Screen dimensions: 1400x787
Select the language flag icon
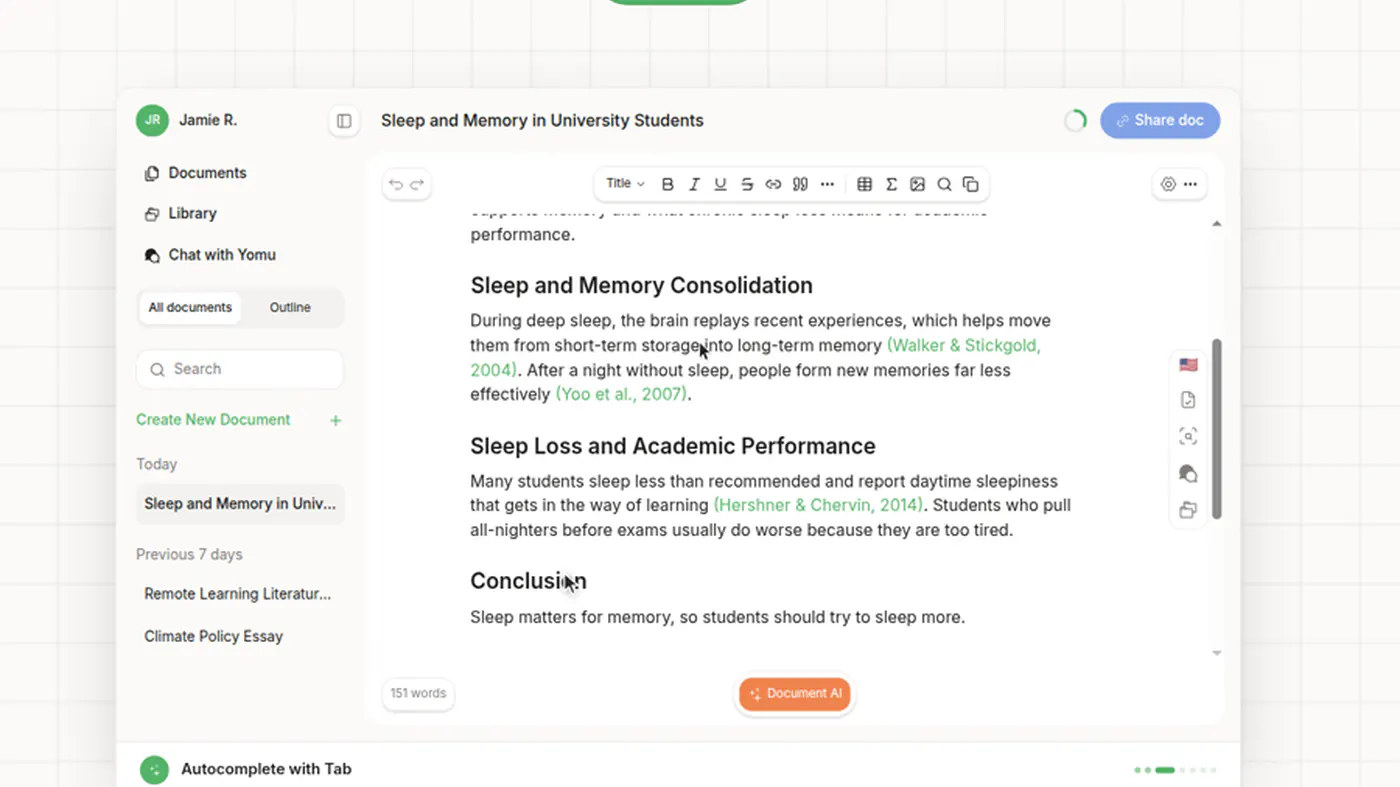[1188, 365]
